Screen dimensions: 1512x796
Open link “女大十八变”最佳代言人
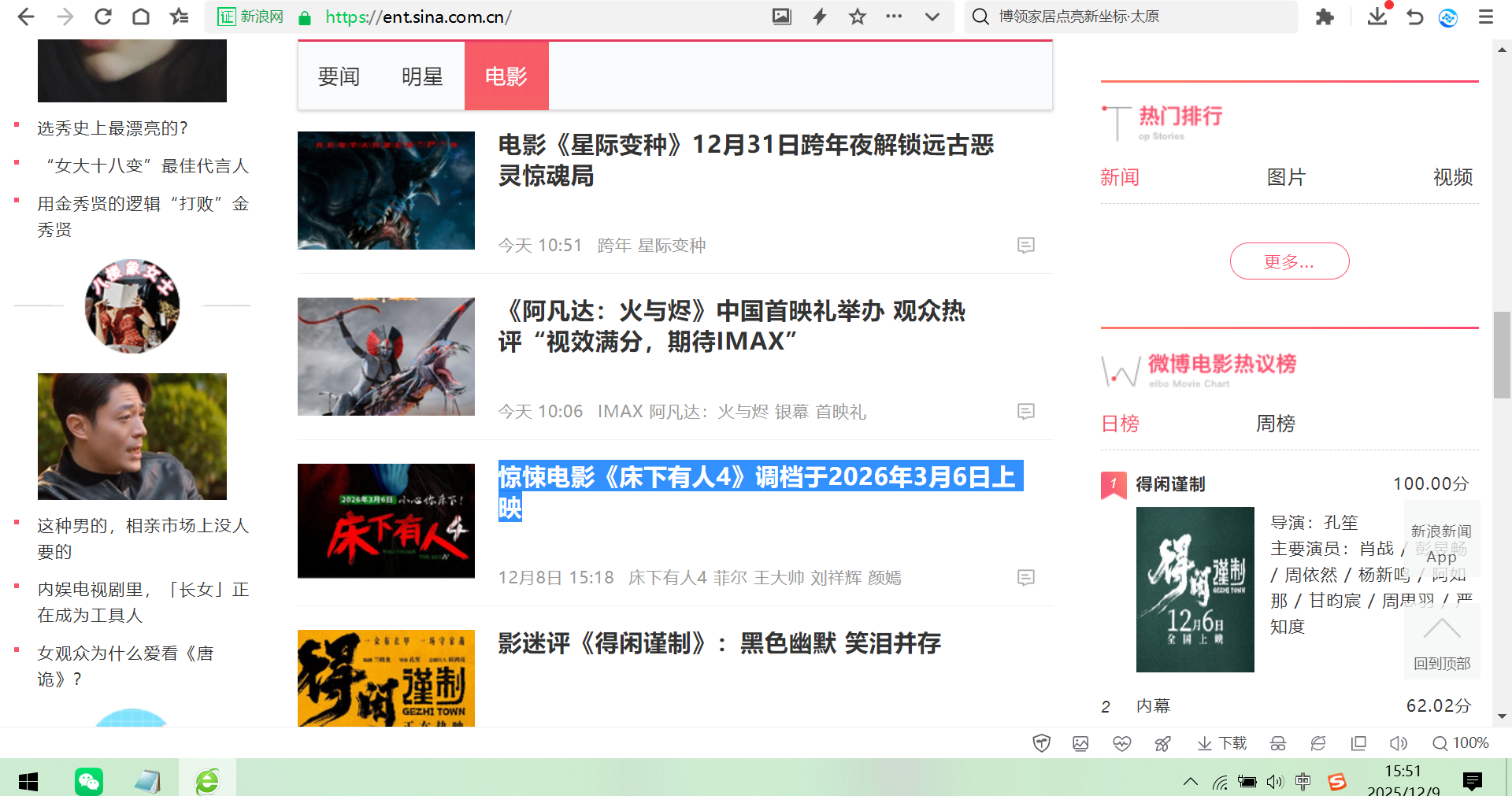143,166
